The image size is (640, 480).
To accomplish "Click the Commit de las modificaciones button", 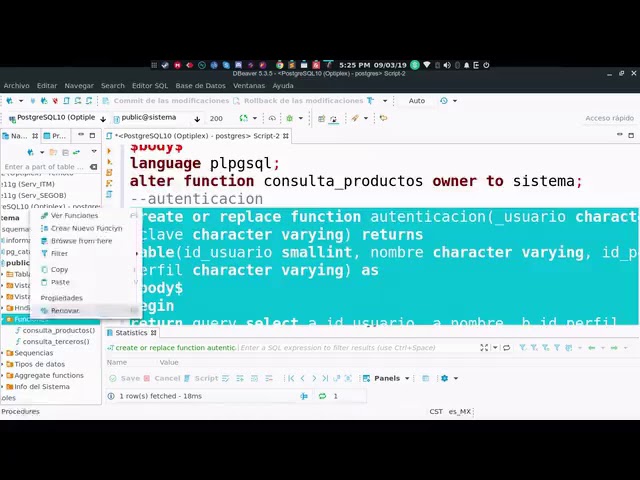I will point(166,101).
